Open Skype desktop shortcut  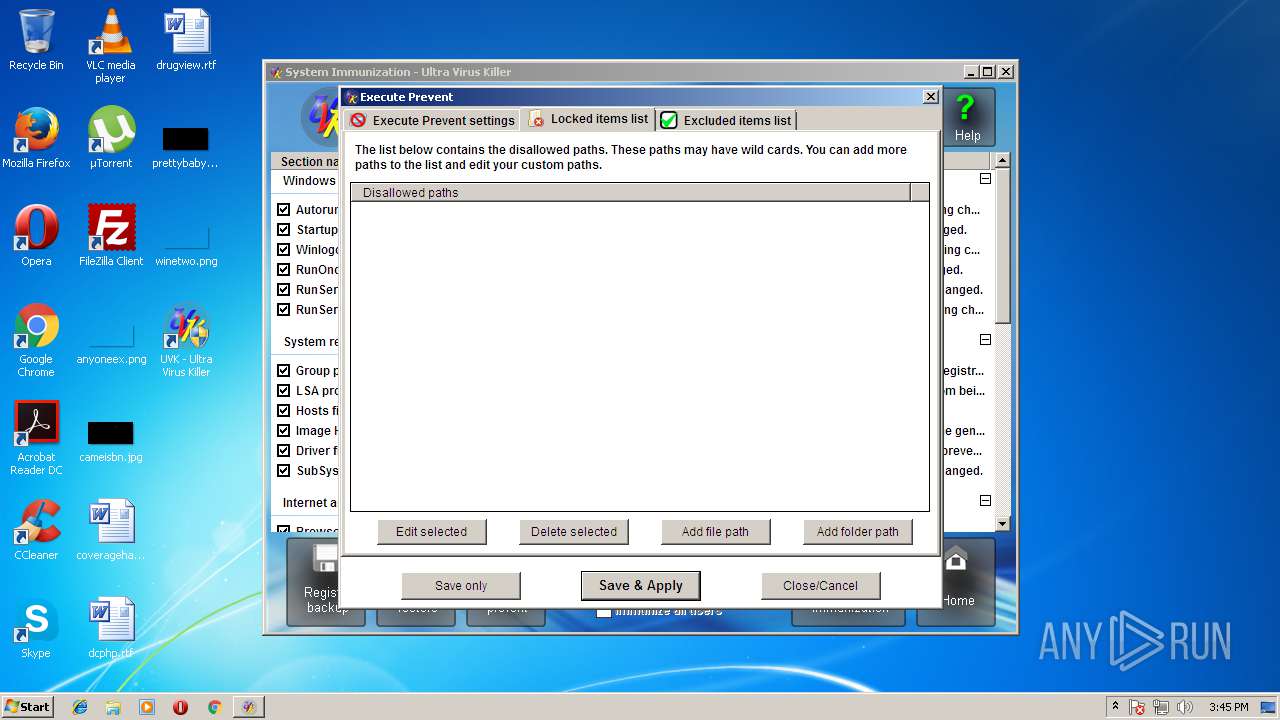[36, 628]
